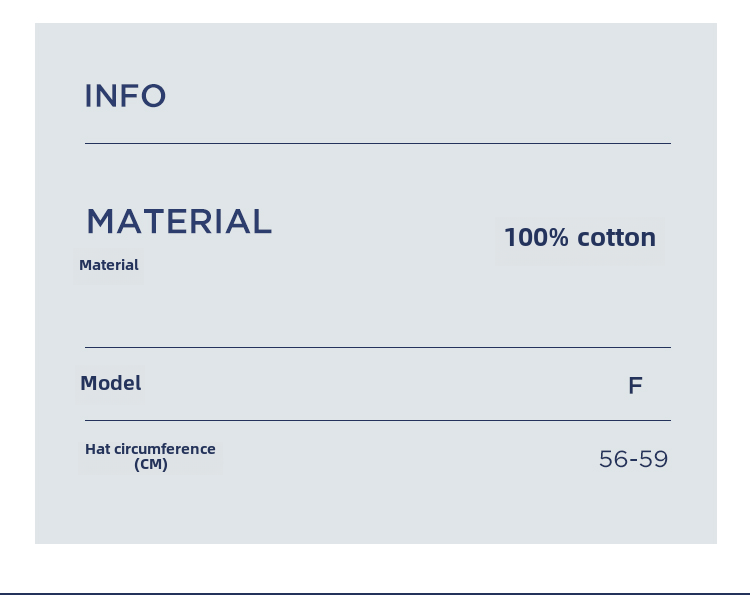Click the word Hat in the size label

(x=97, y=449)
